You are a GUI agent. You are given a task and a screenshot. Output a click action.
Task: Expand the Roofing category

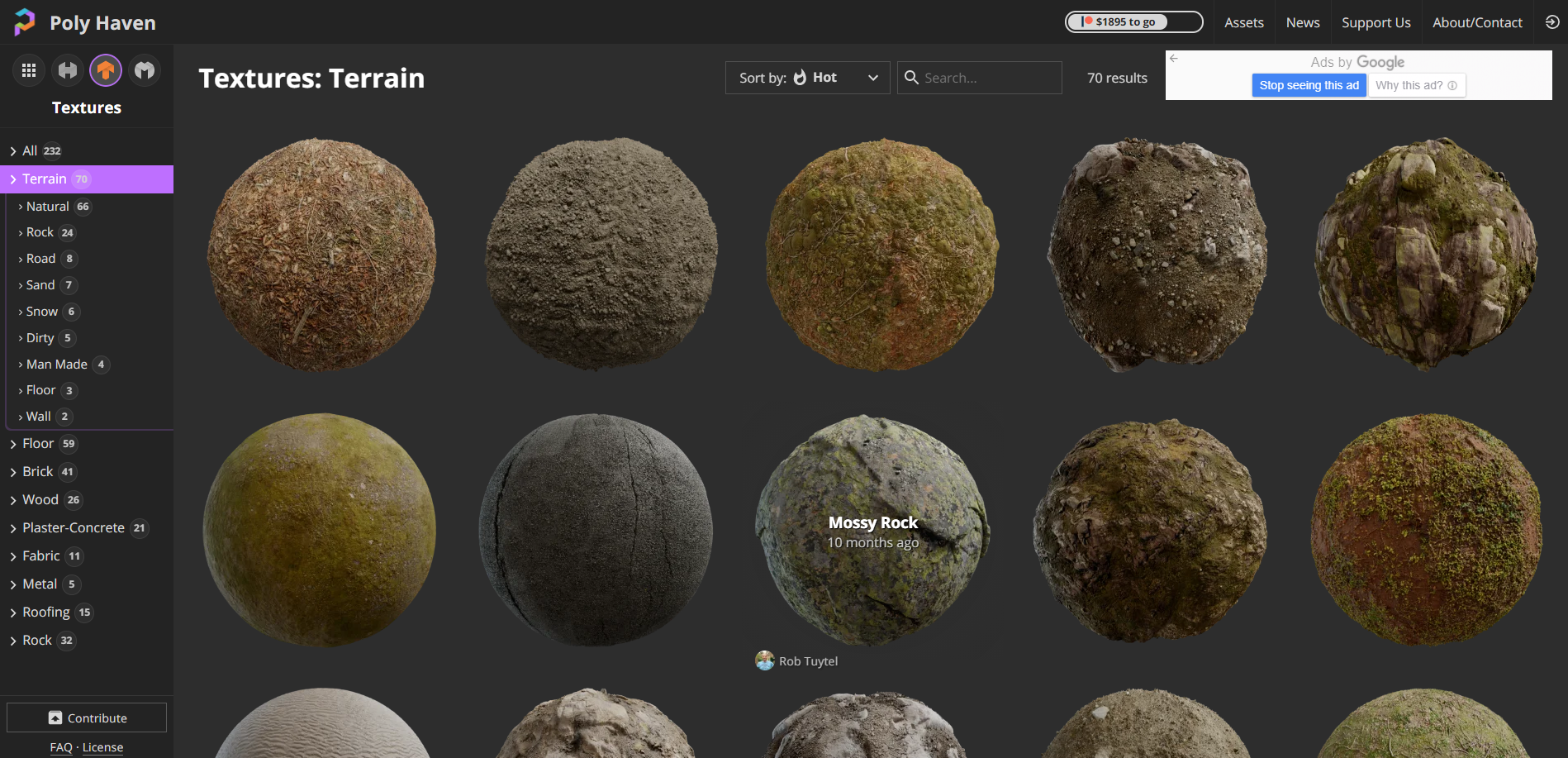(x=87, y=613)
